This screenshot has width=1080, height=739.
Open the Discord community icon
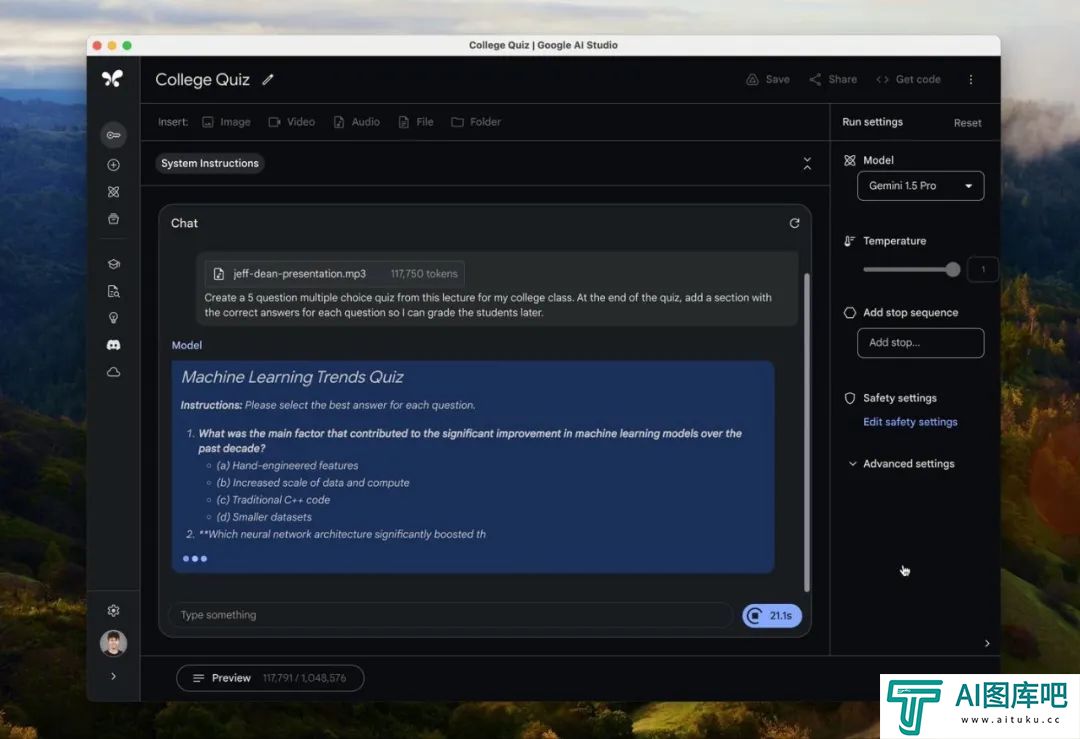[x=114, y=344]
